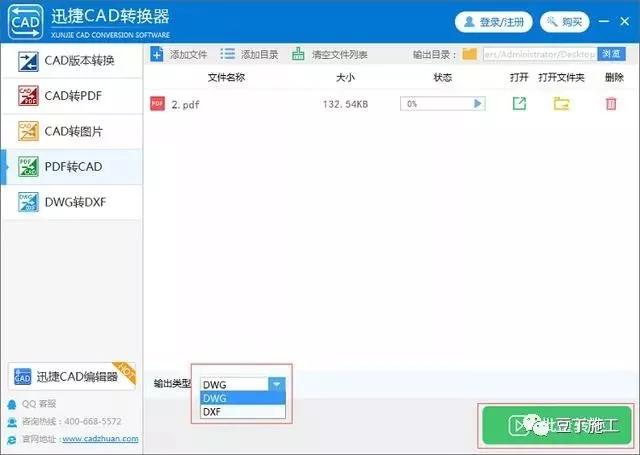This screenshot has width=640, height=455.
Task: Open the folder of 2.pdf
Action: click(561, 104)
